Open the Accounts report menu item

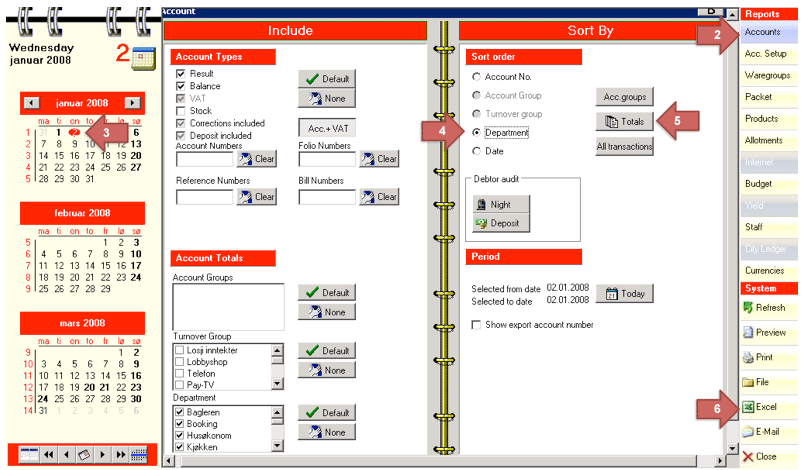click(x=768, y=32)
